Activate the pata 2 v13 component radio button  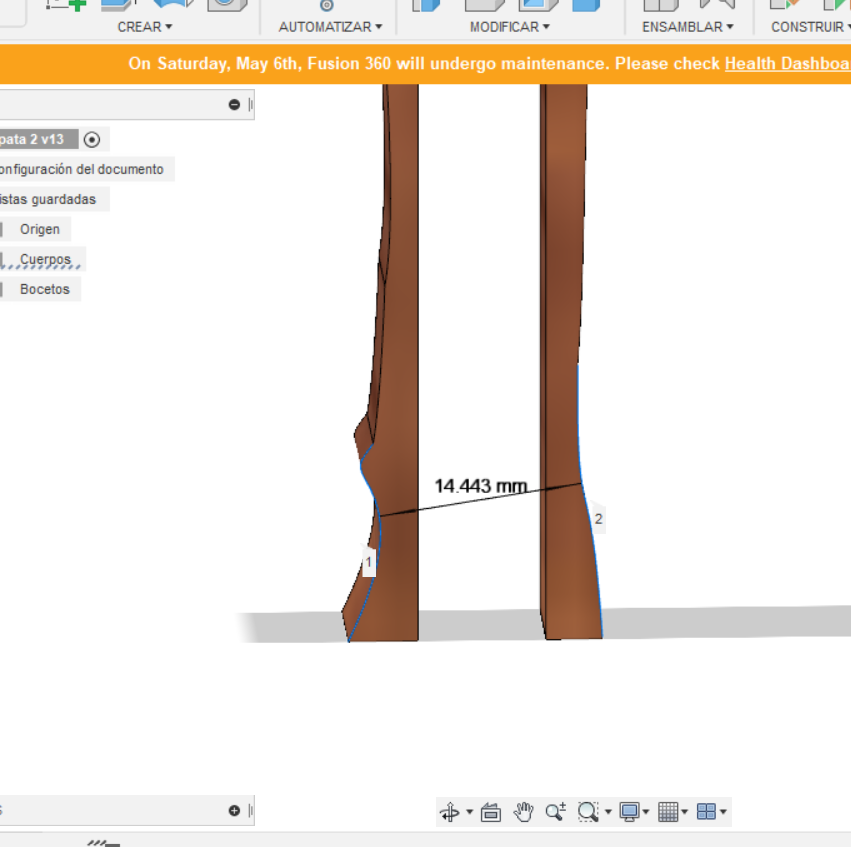point(92,139)
